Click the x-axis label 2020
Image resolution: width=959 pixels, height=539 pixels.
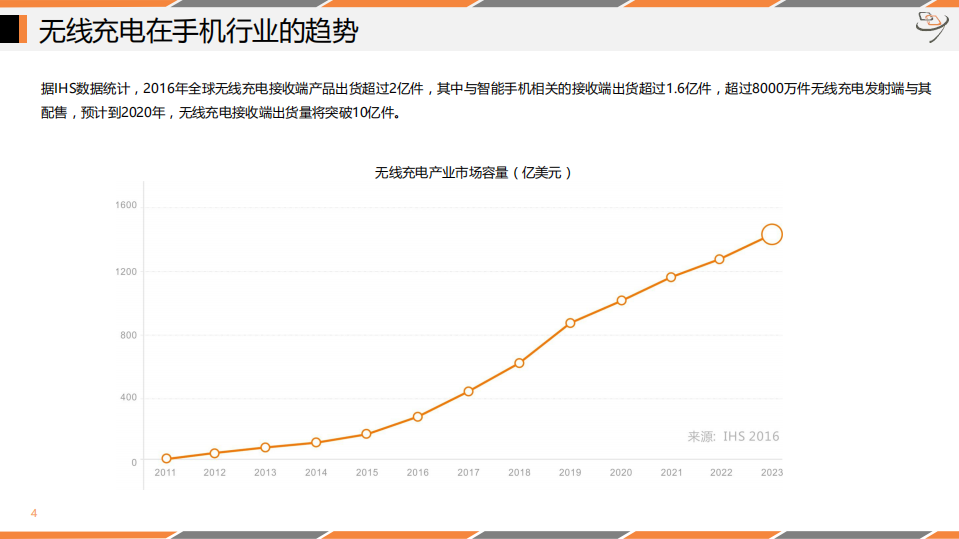tap(621, 472)
